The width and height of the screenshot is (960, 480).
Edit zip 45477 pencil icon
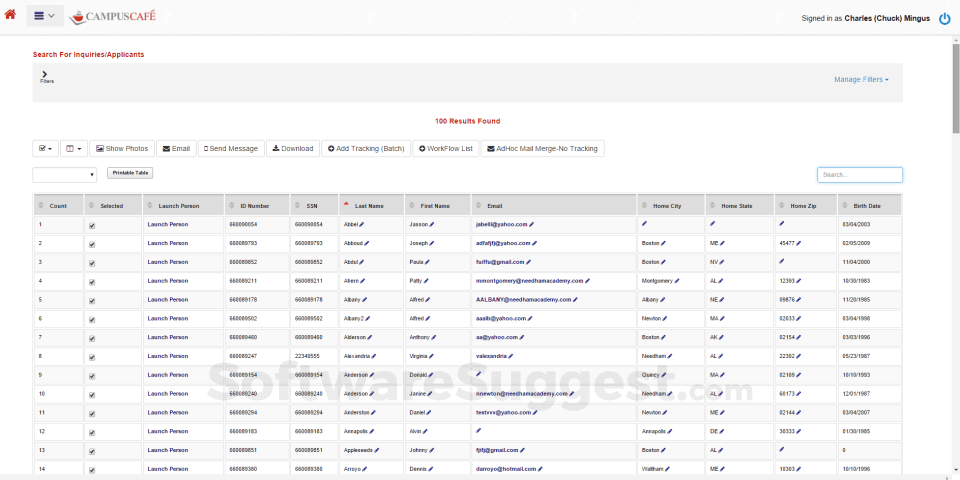coord(798,243)
